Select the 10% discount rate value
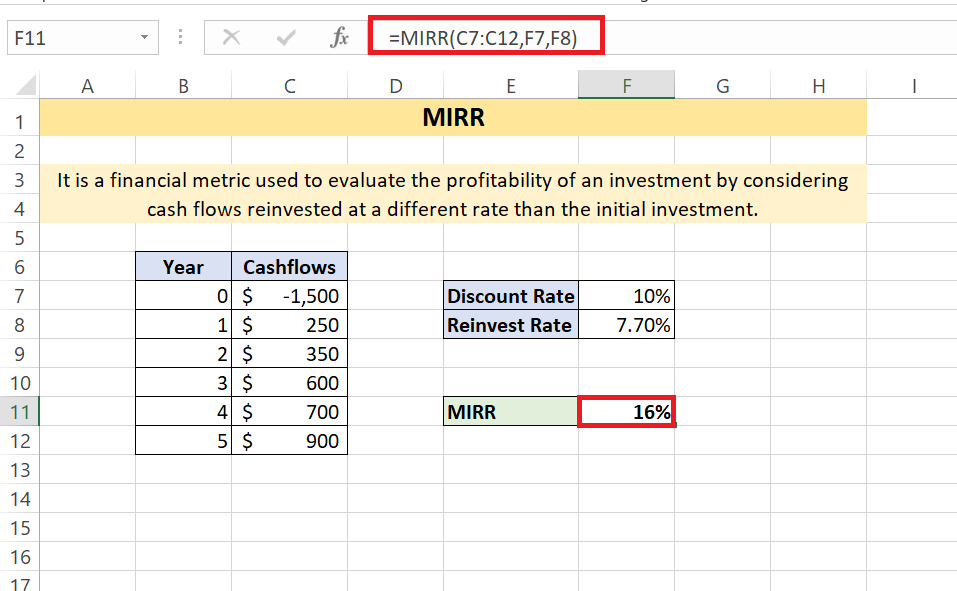Screen dimensions: 957x591 (x=626, y=296)
